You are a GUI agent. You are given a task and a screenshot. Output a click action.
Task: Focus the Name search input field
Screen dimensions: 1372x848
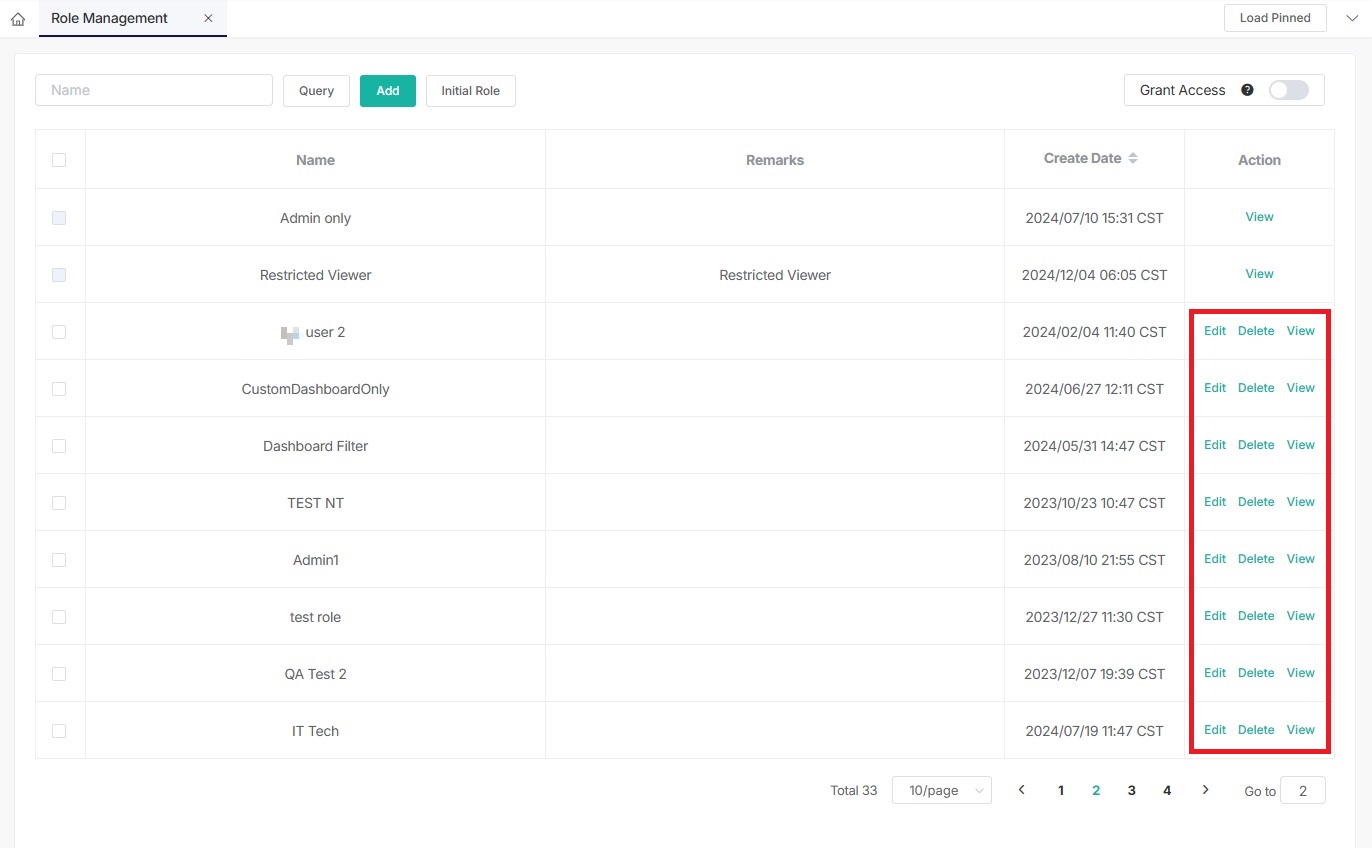click(154, 90)
